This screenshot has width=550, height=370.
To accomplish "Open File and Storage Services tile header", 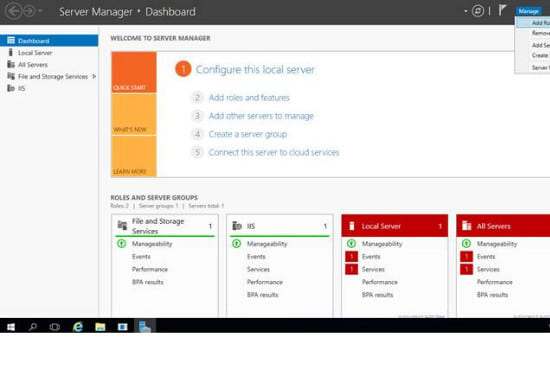I will (165, 226).
